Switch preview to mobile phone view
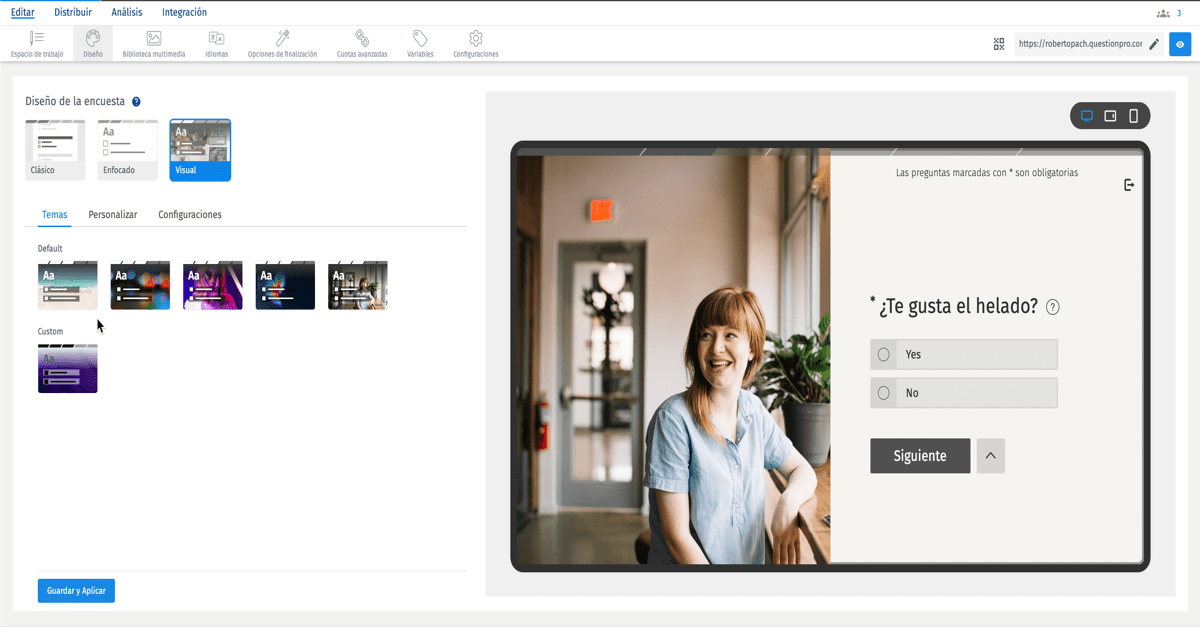Screen dimensions: 1200x630 point(1133,115)
